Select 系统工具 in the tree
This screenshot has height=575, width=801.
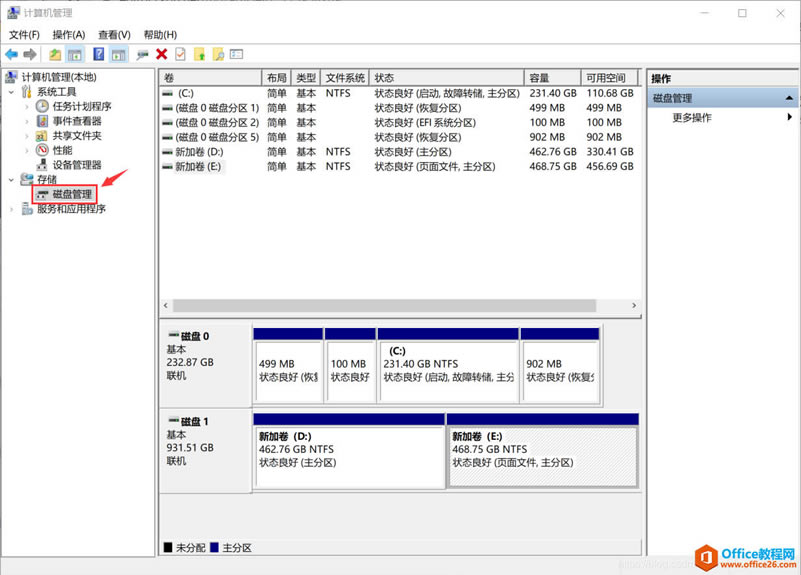pos(56,92)
